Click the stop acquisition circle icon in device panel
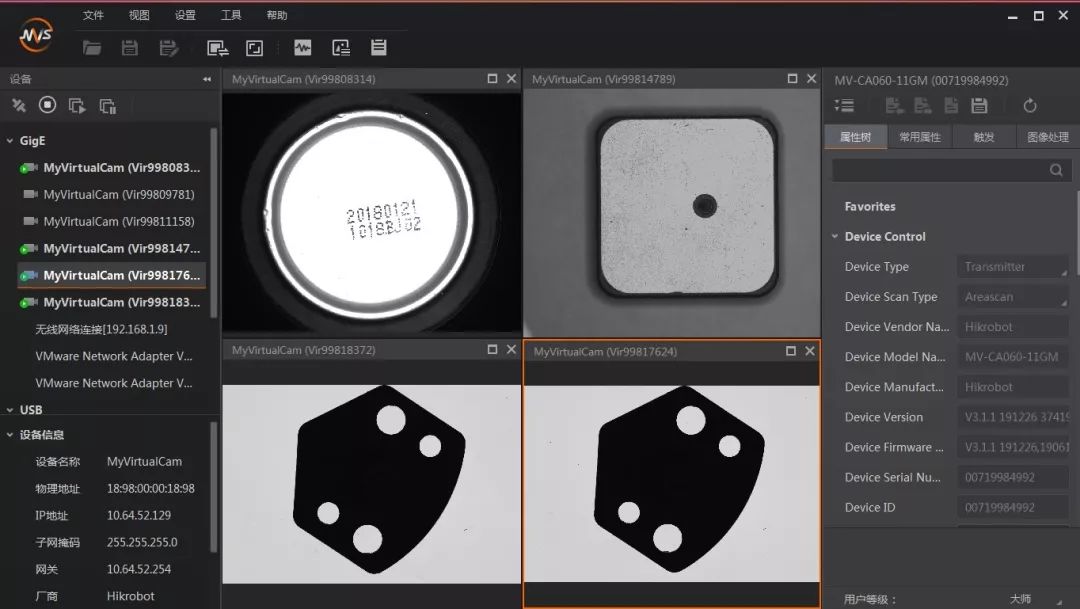The height and width of the screenshot is (609, 1080). [47, 105]
